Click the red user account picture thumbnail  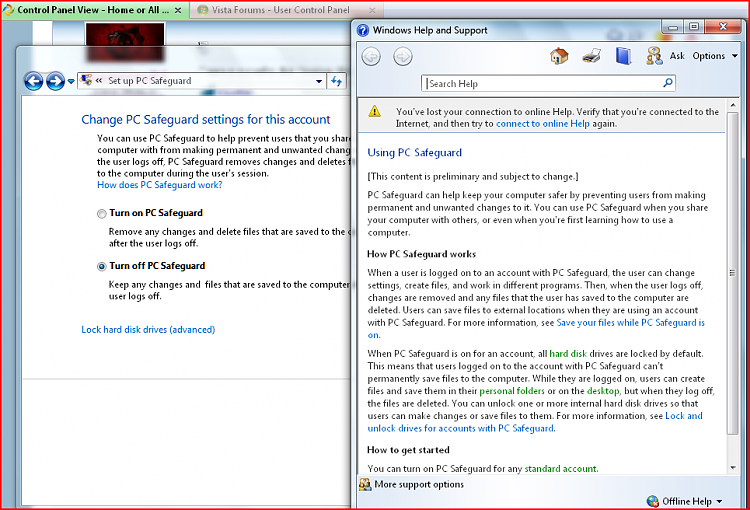(125, 43)
